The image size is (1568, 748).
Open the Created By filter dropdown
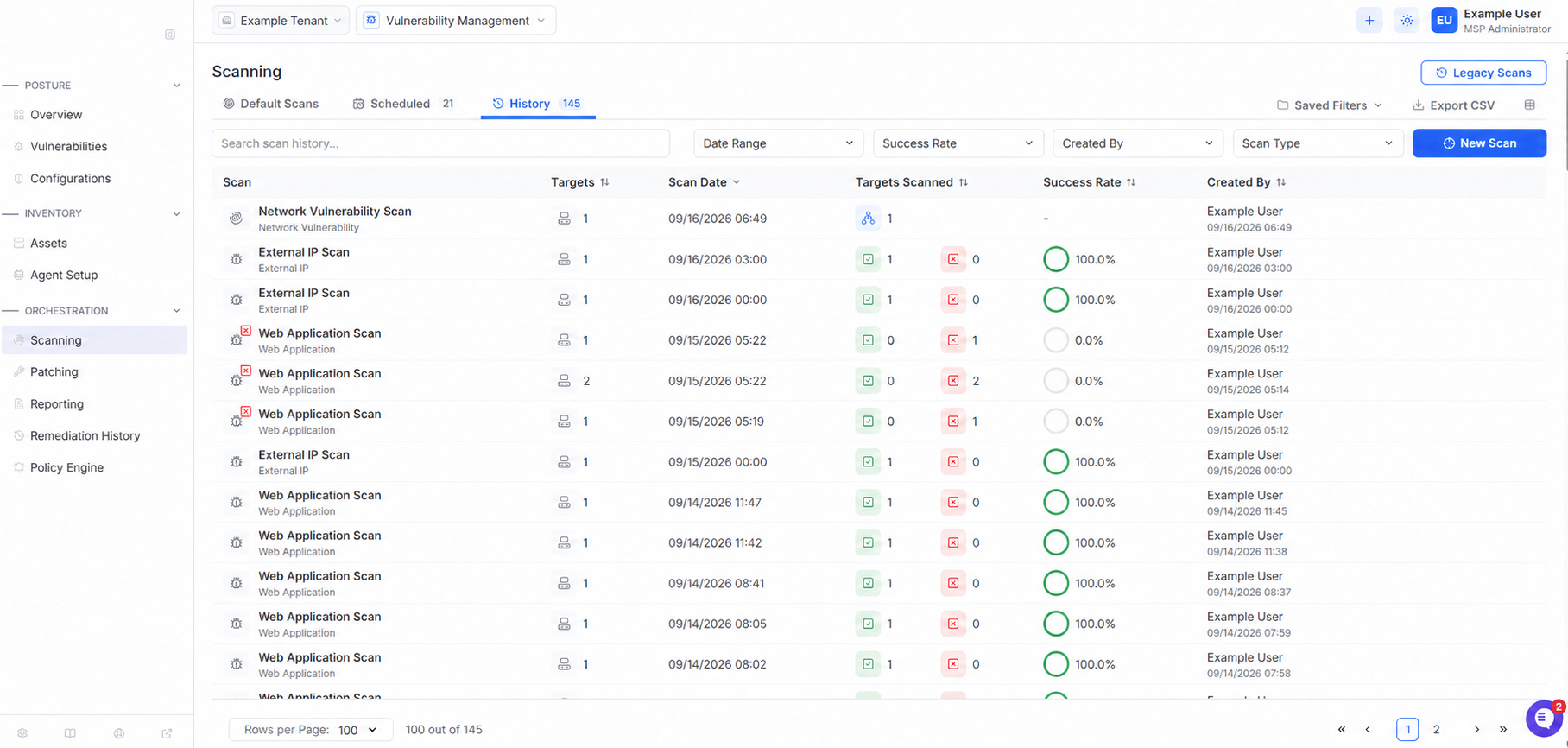[x=1138, y=143]
